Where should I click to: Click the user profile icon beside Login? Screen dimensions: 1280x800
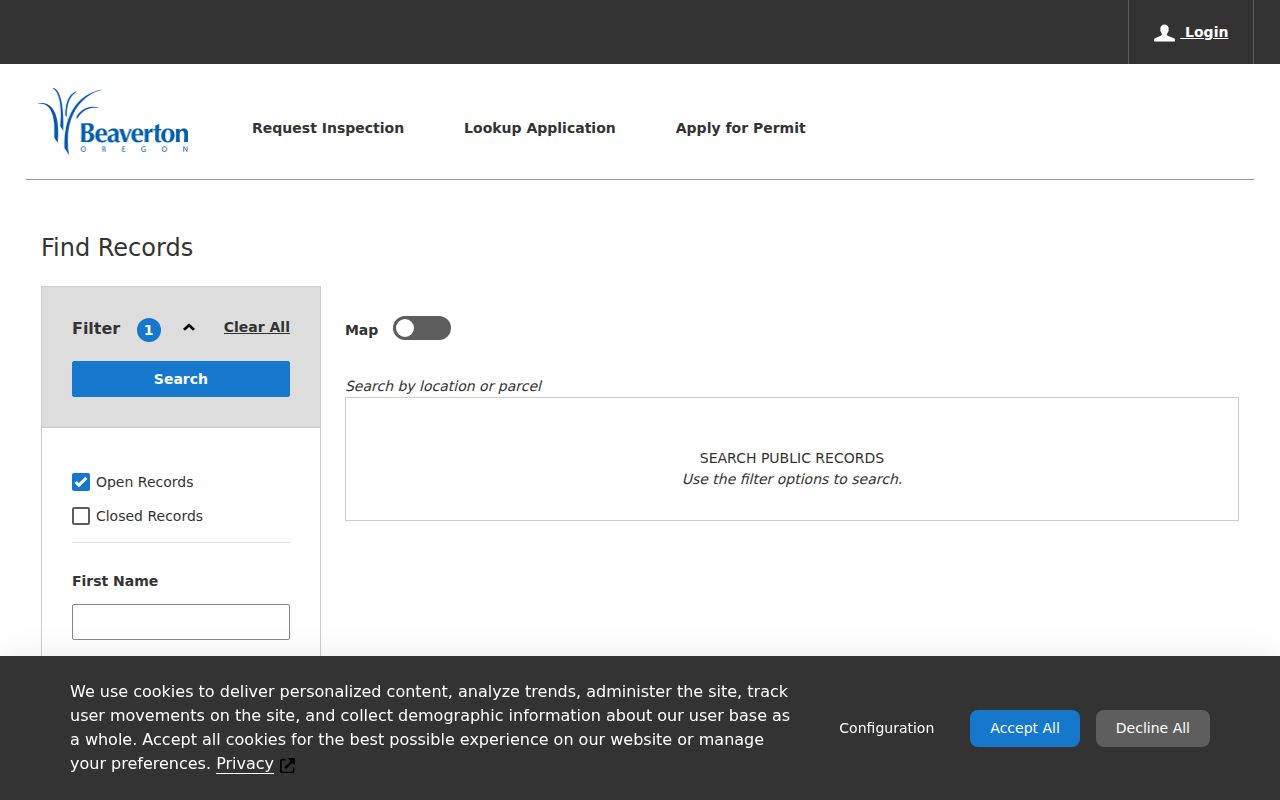point(1164,33)
